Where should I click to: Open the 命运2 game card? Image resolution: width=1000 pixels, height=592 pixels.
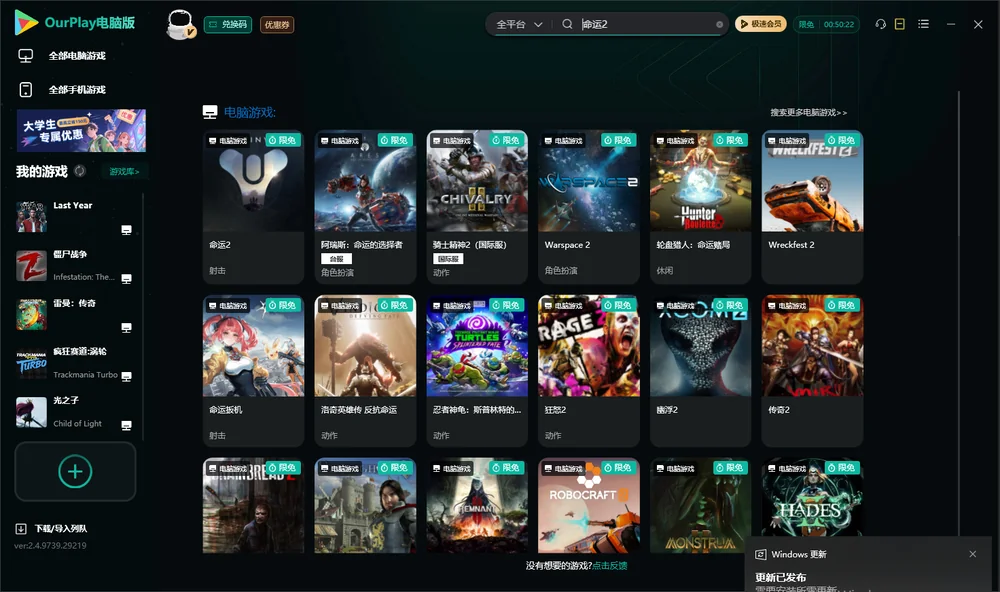point(253,207)
